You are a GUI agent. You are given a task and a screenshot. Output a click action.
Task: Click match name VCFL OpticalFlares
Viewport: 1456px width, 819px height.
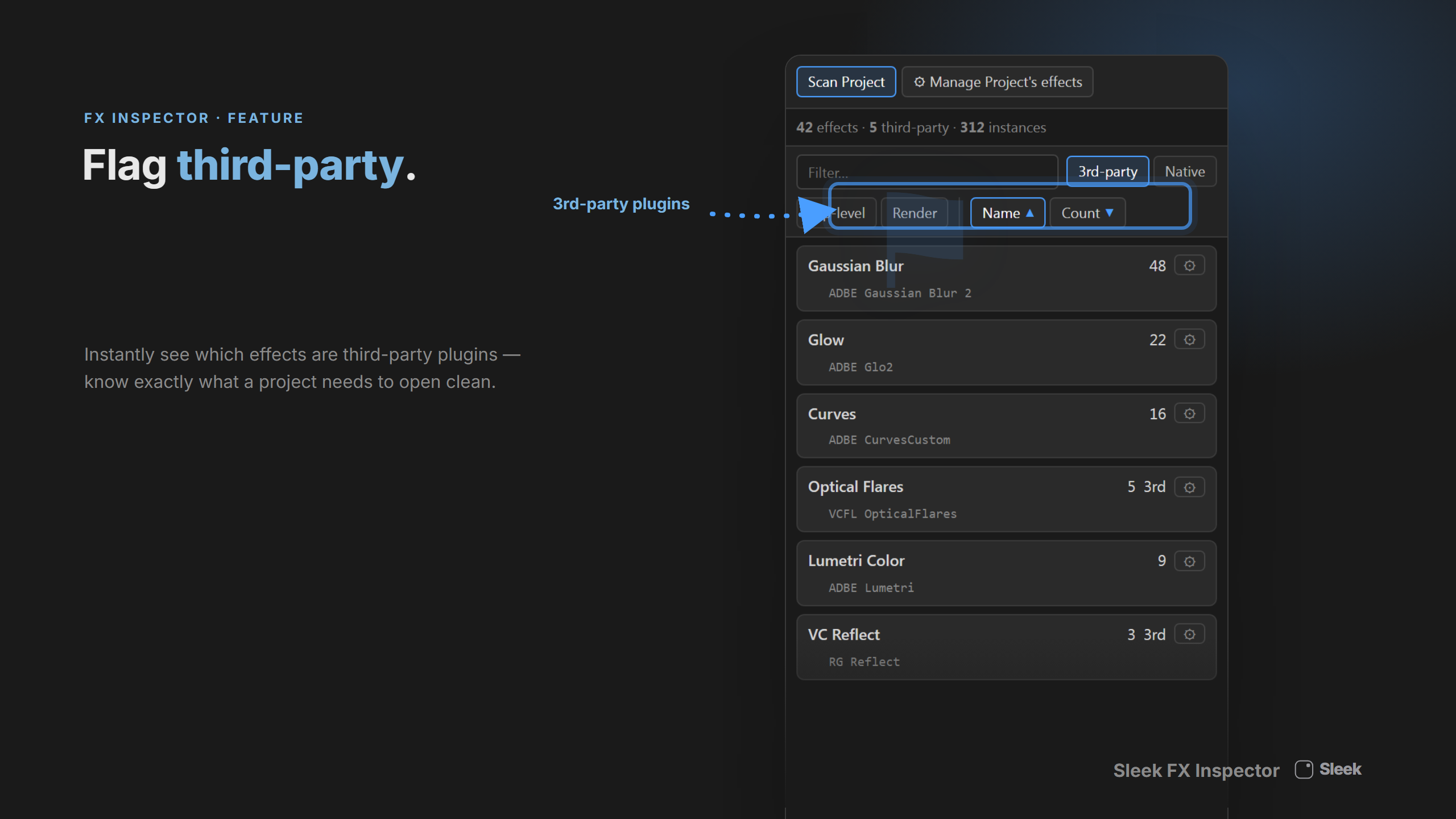[x=892, y=514]
